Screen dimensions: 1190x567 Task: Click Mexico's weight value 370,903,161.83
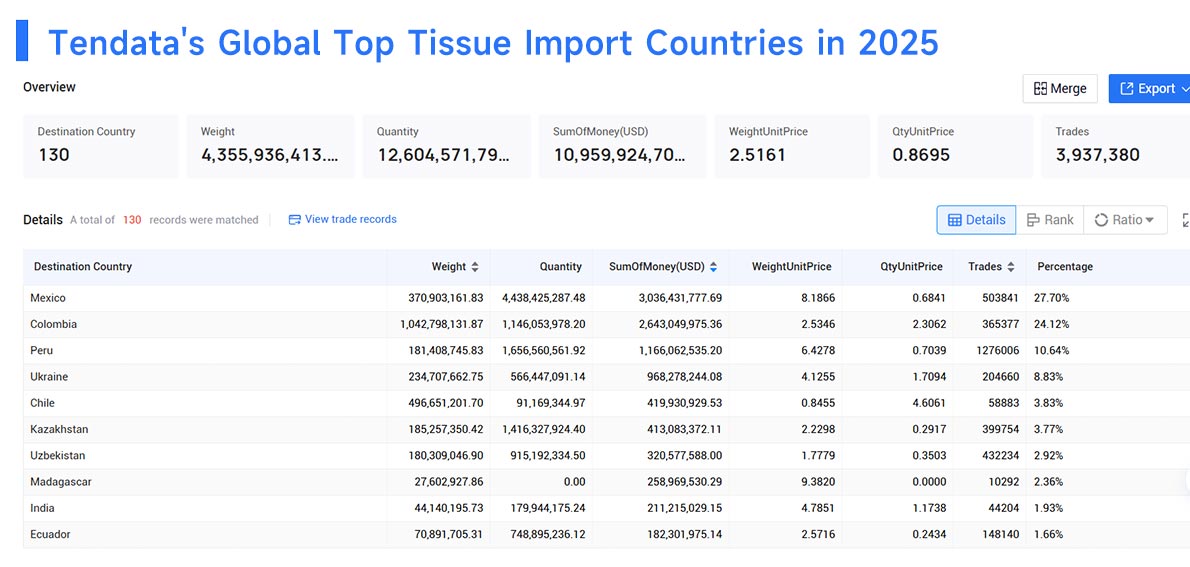coord(446,298)
